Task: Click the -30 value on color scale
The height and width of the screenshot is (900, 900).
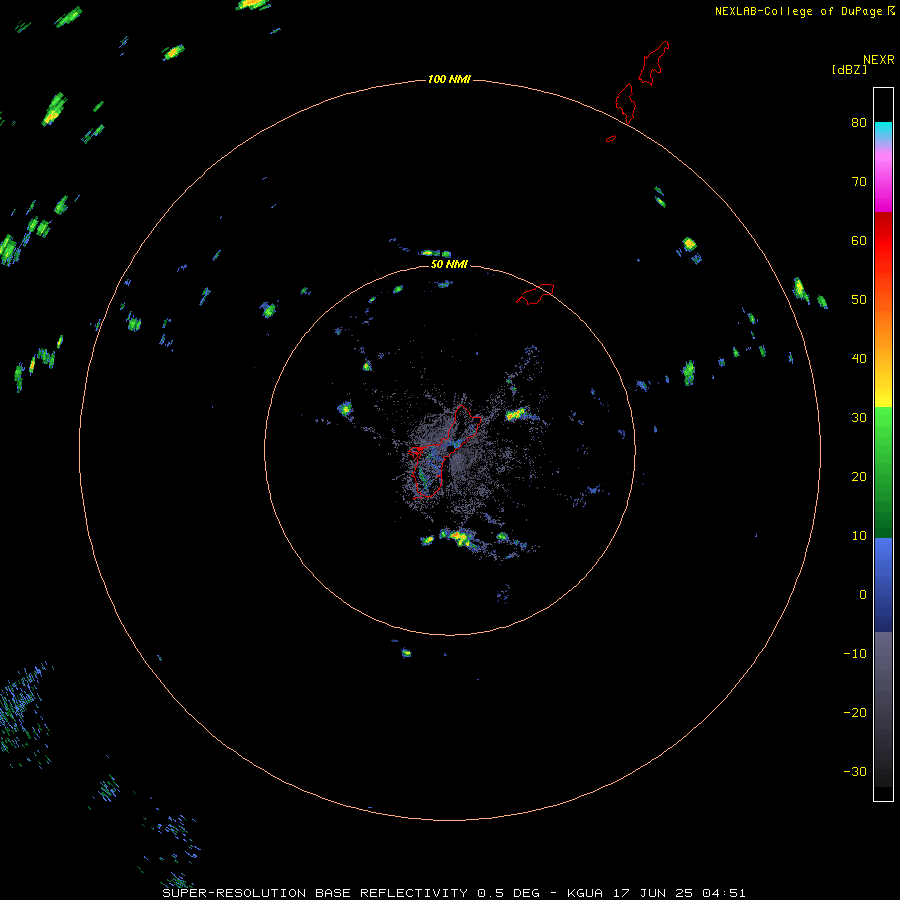Action: pyautogui.click(x=855, y=771)
